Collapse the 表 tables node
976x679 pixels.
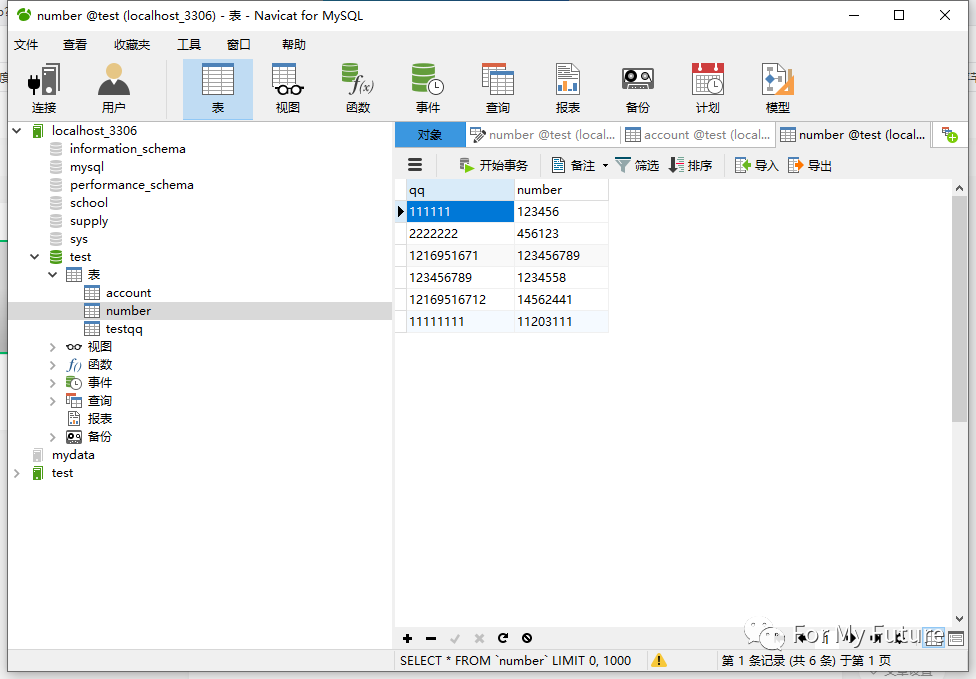[x=53, y=274]
